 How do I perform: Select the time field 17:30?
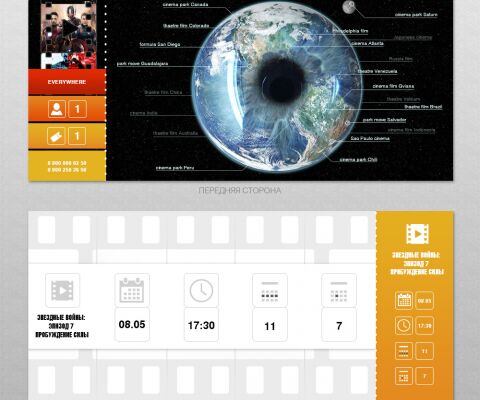pyautogui.click(x=201, y=325)
